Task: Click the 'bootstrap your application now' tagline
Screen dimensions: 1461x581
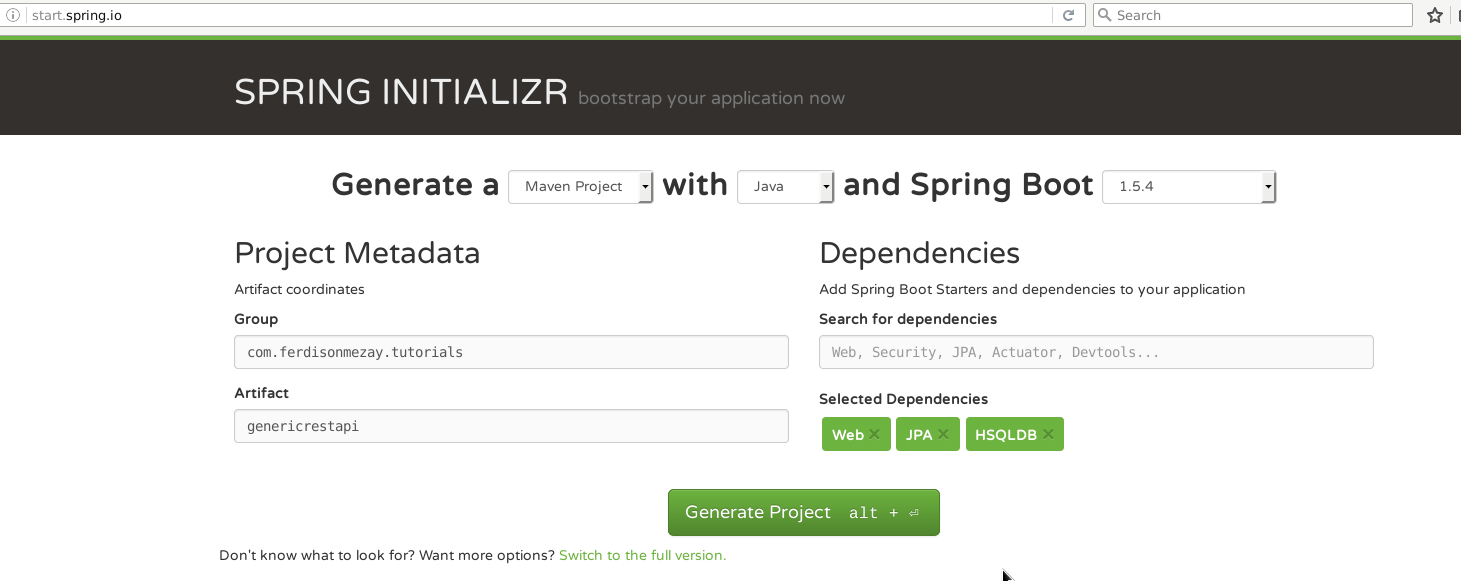Action: click(x=711, y=98)
